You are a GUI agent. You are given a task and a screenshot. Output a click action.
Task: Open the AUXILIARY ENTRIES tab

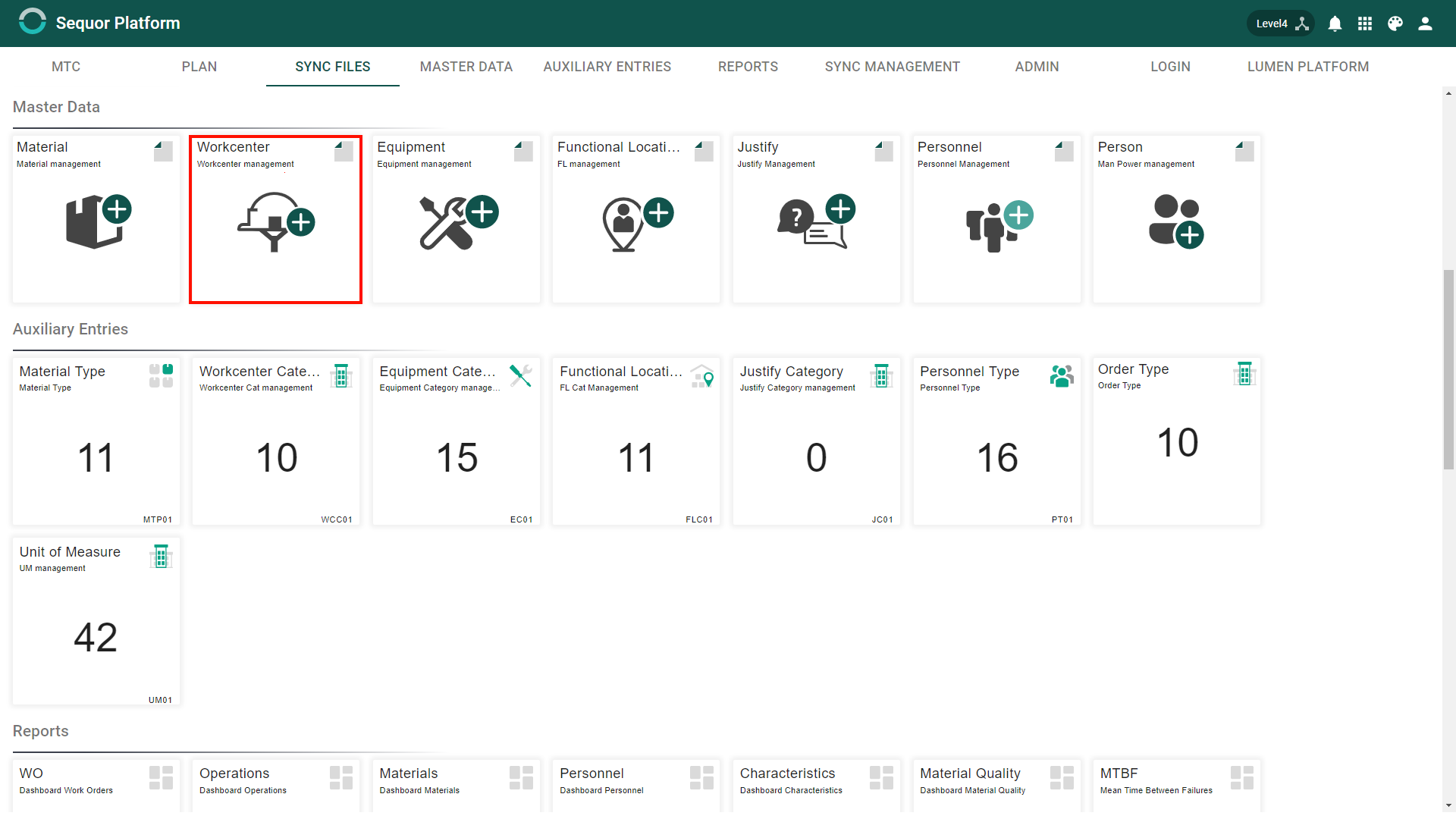[607, 67]
